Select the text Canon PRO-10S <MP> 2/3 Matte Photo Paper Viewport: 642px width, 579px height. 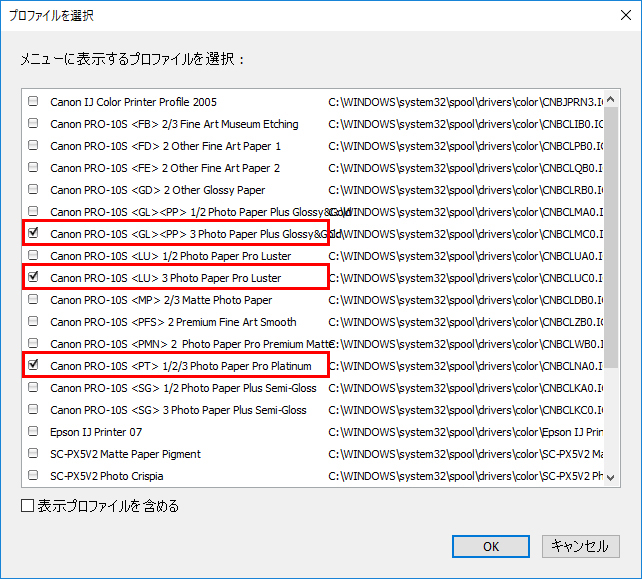pos(161,300)
